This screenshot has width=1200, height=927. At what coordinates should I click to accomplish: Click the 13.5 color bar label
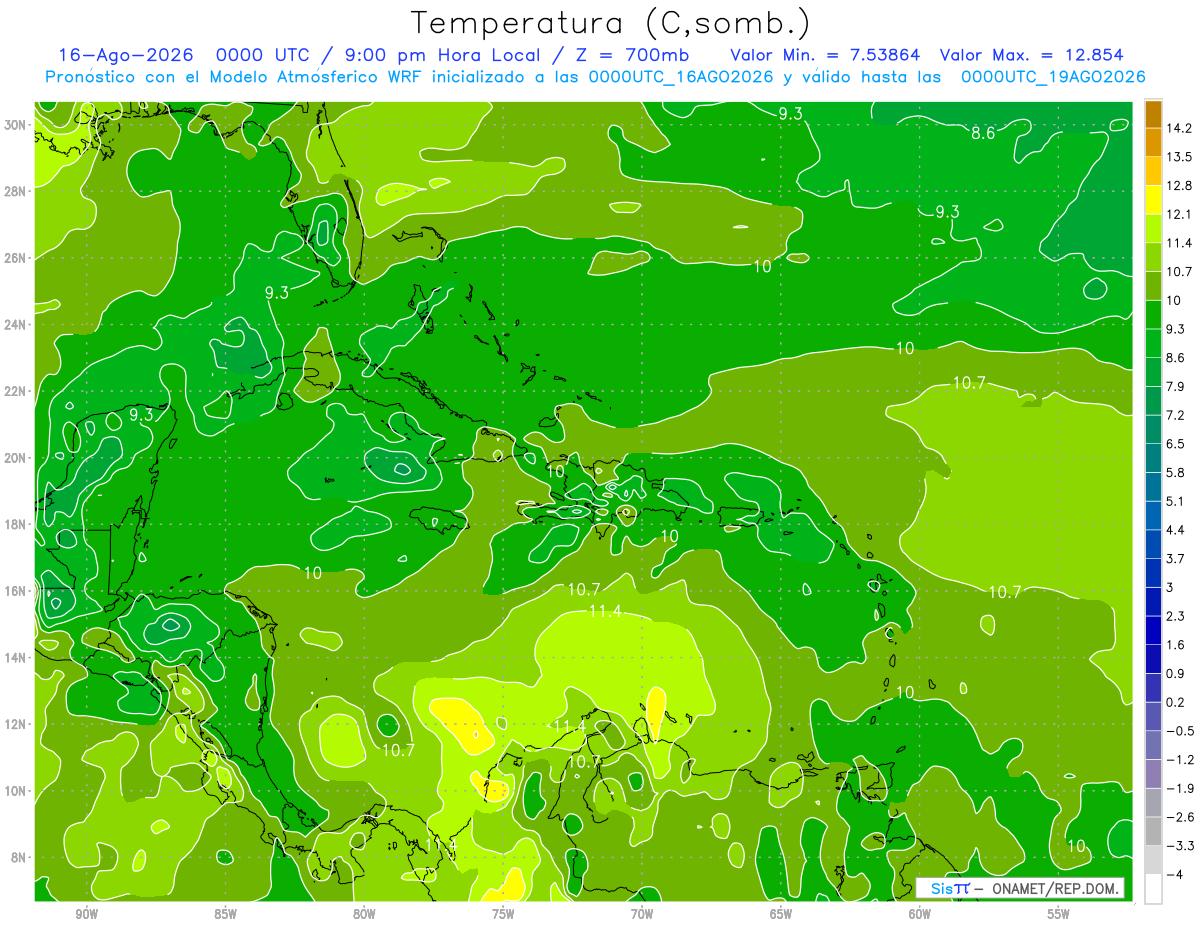(1179, 157)
